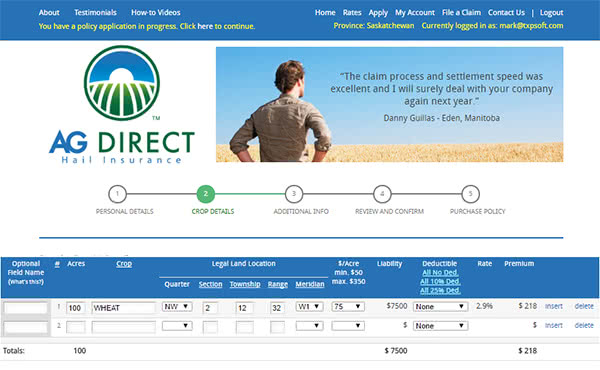Open Quarter dropdown in row 1 (NW)

click(177, 306)
